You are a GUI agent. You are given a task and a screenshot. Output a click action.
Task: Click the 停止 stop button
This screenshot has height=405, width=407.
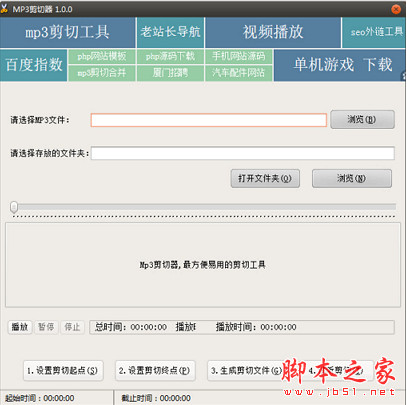coord(72,327)
